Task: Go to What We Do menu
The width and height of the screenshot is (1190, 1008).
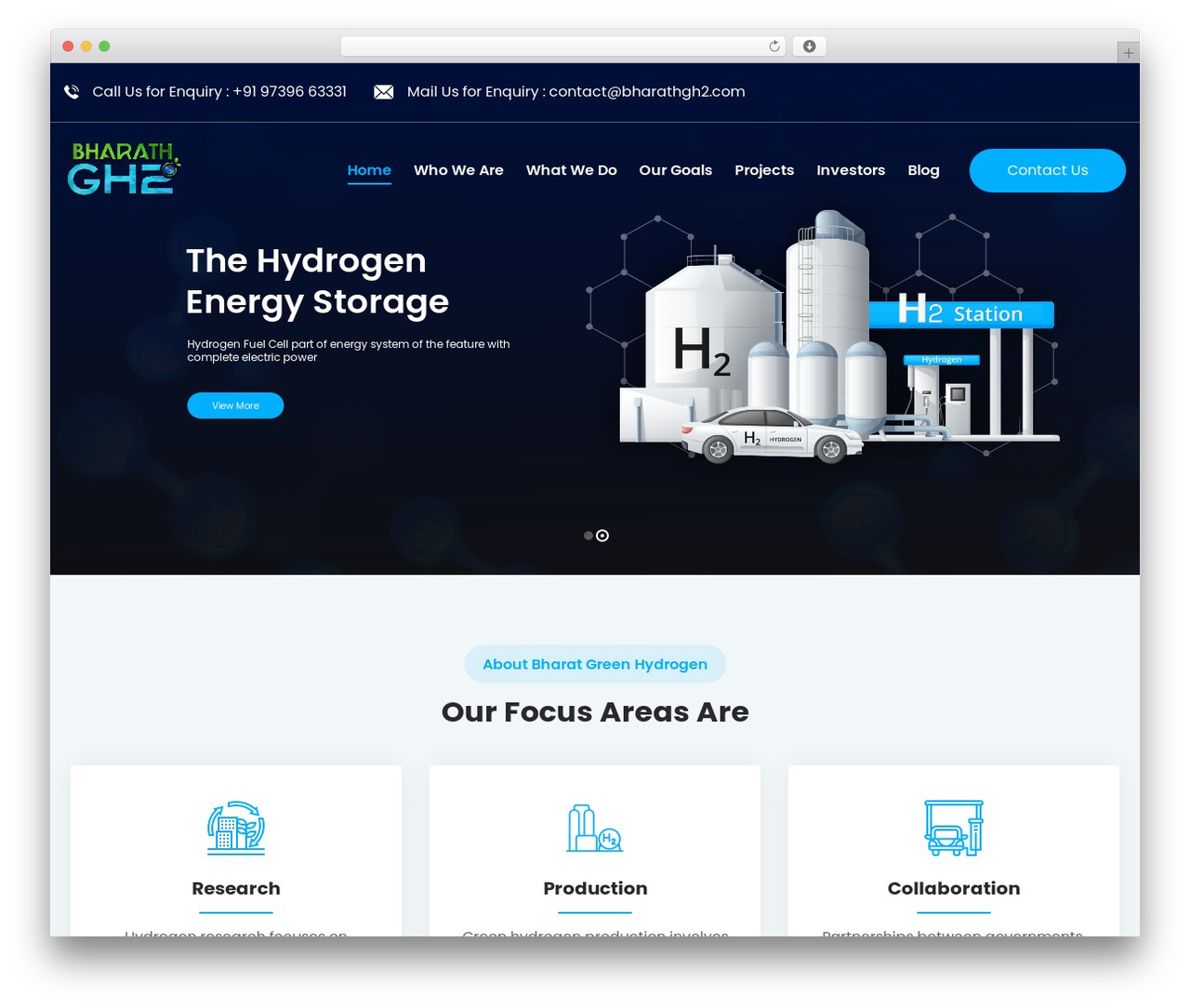Action: tap(572, 170)
